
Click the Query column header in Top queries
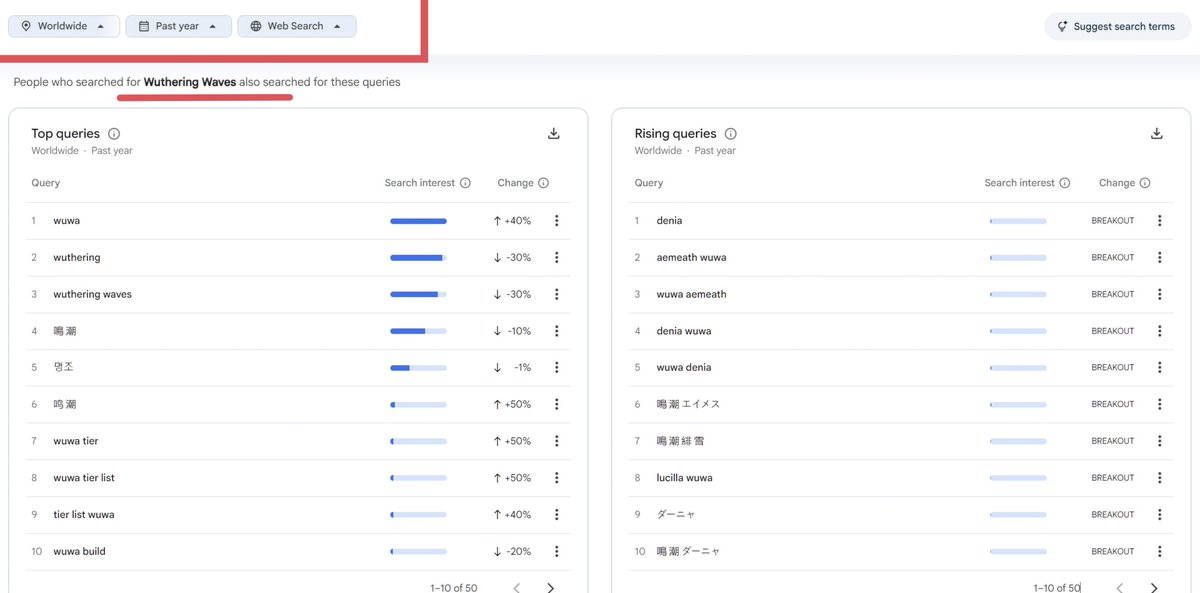46,183
